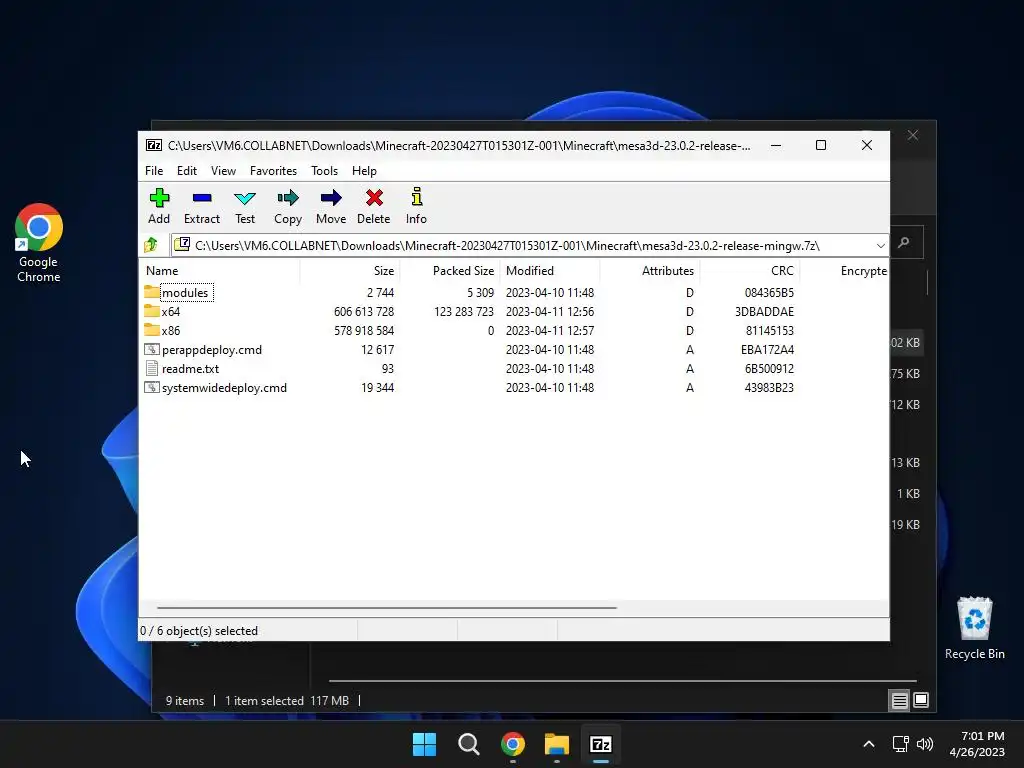Click perappdeploy.cmd file name
1024x768 pixels.
(x=212, y=350)
